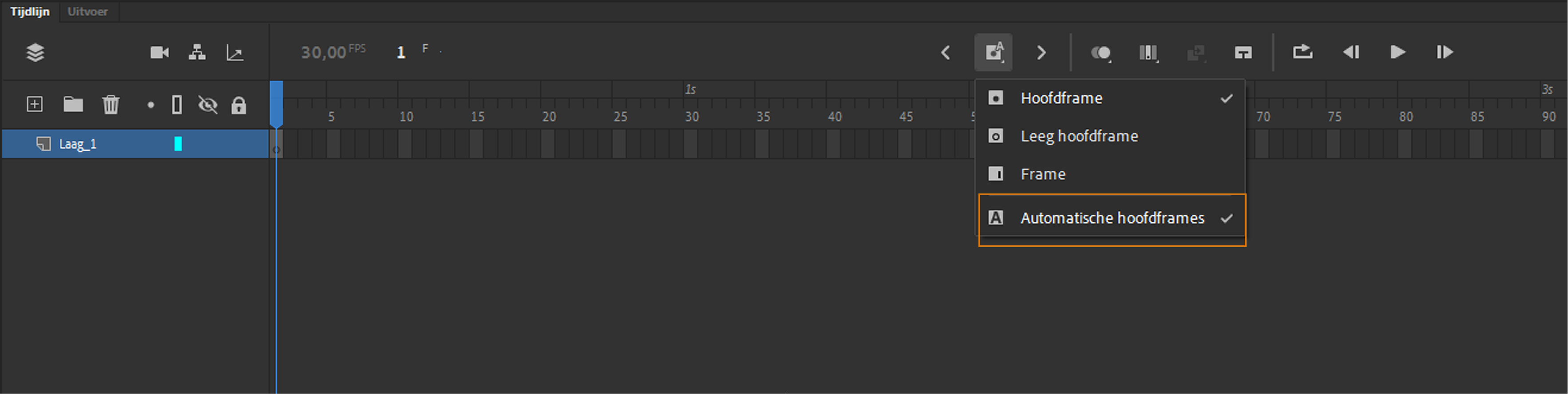Viewport: 1568px width, 394px height.
Task: Click the cyan Laag_1 color swatch
Action: coord(178,144)
